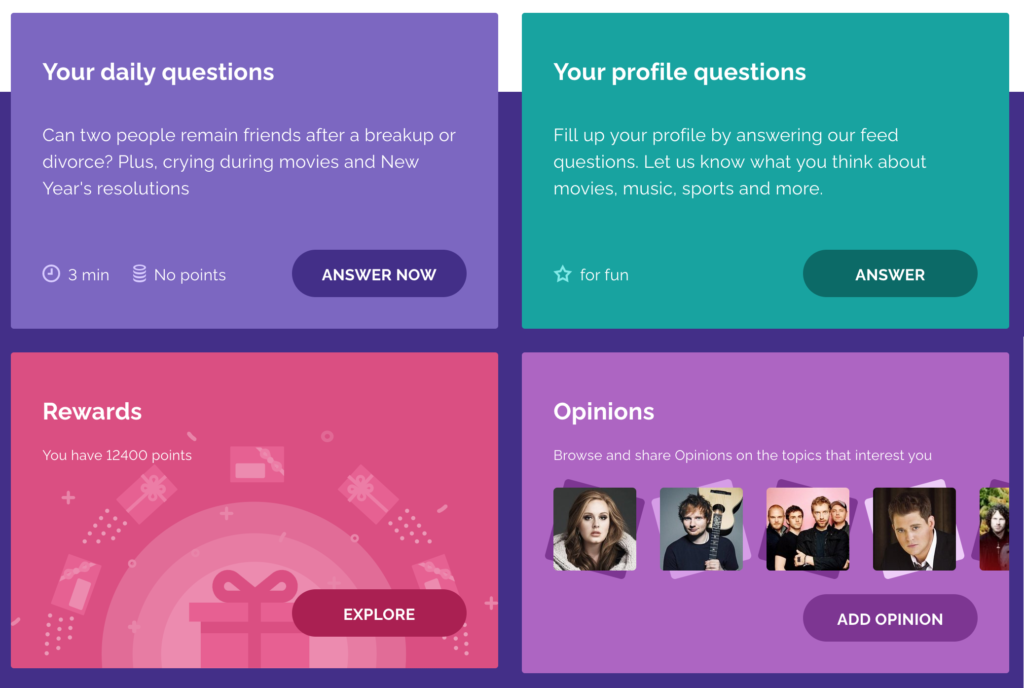This screenshot has height=688, width=1024.
Task: Select the thumbnail of man in suit
Action: [x=914, y=529]
